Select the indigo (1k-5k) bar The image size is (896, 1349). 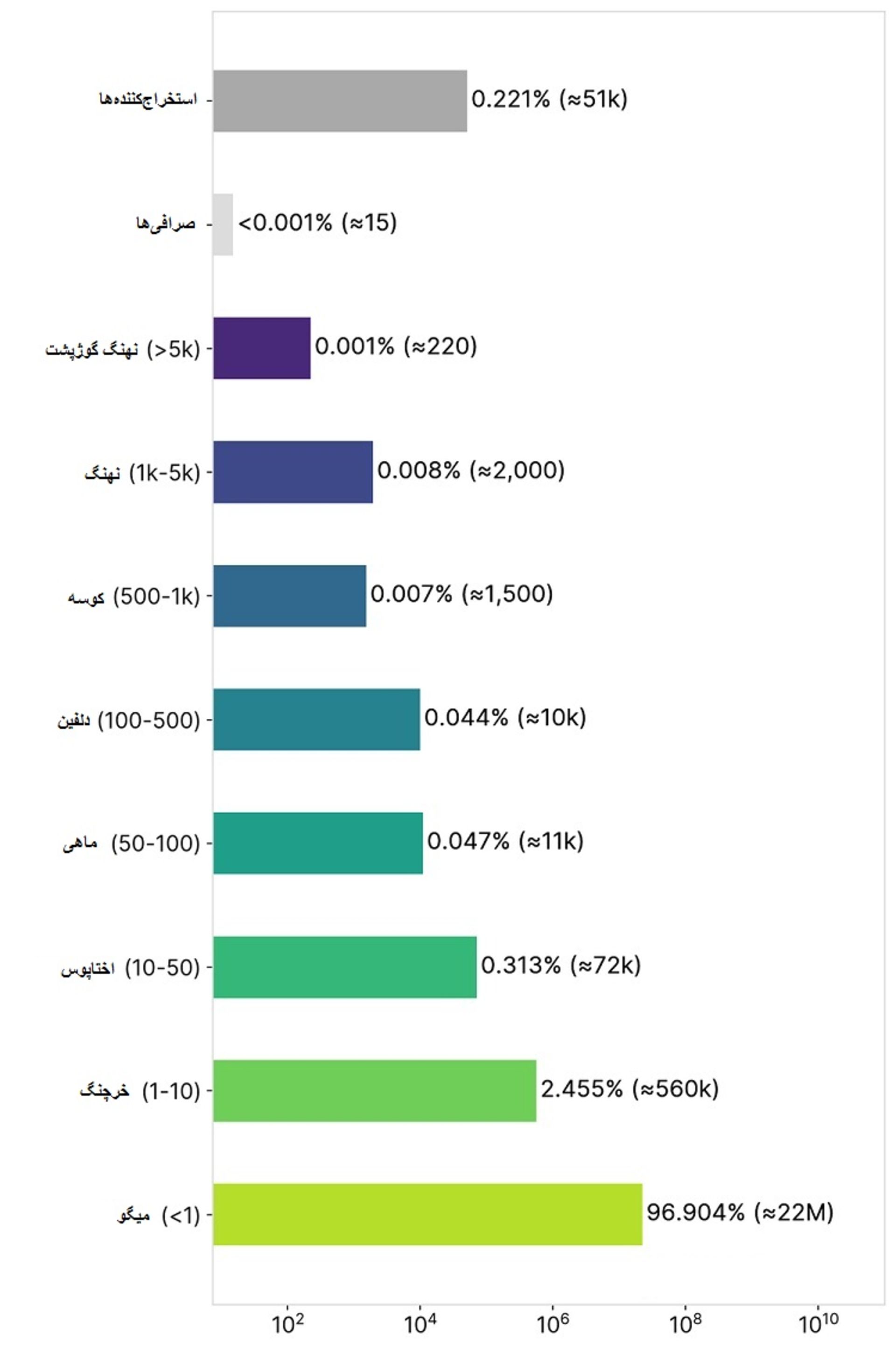point(293,472)
